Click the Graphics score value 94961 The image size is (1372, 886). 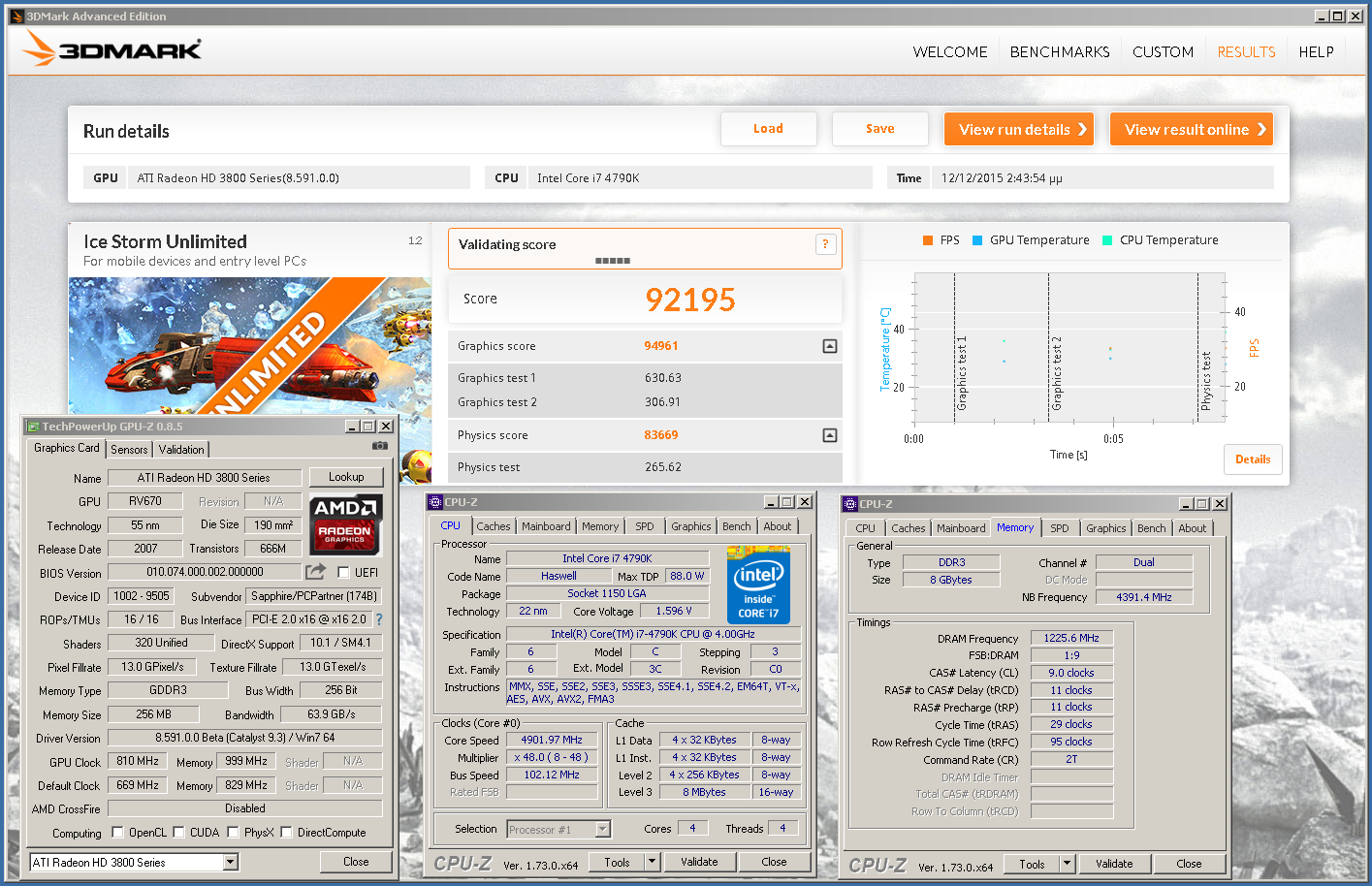click(661, 346)
